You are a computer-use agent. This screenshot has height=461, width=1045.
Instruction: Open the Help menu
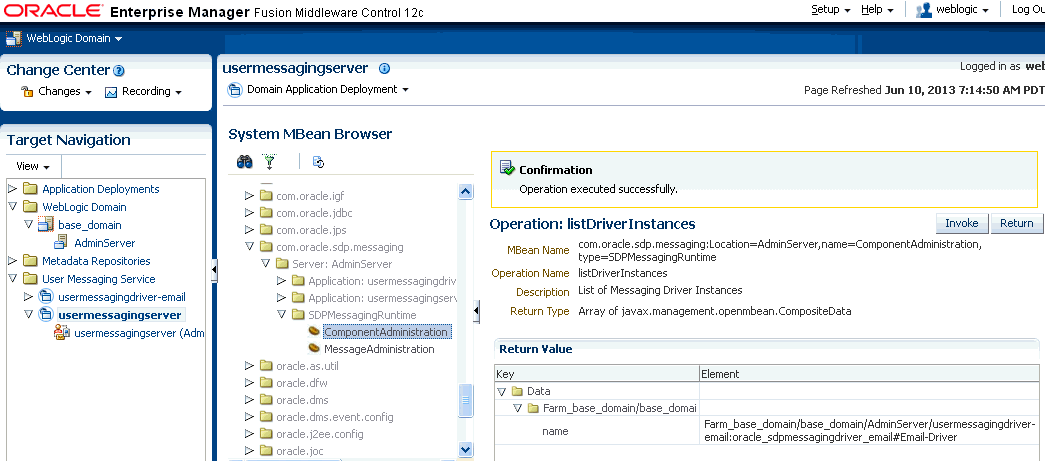click(877, 9)
